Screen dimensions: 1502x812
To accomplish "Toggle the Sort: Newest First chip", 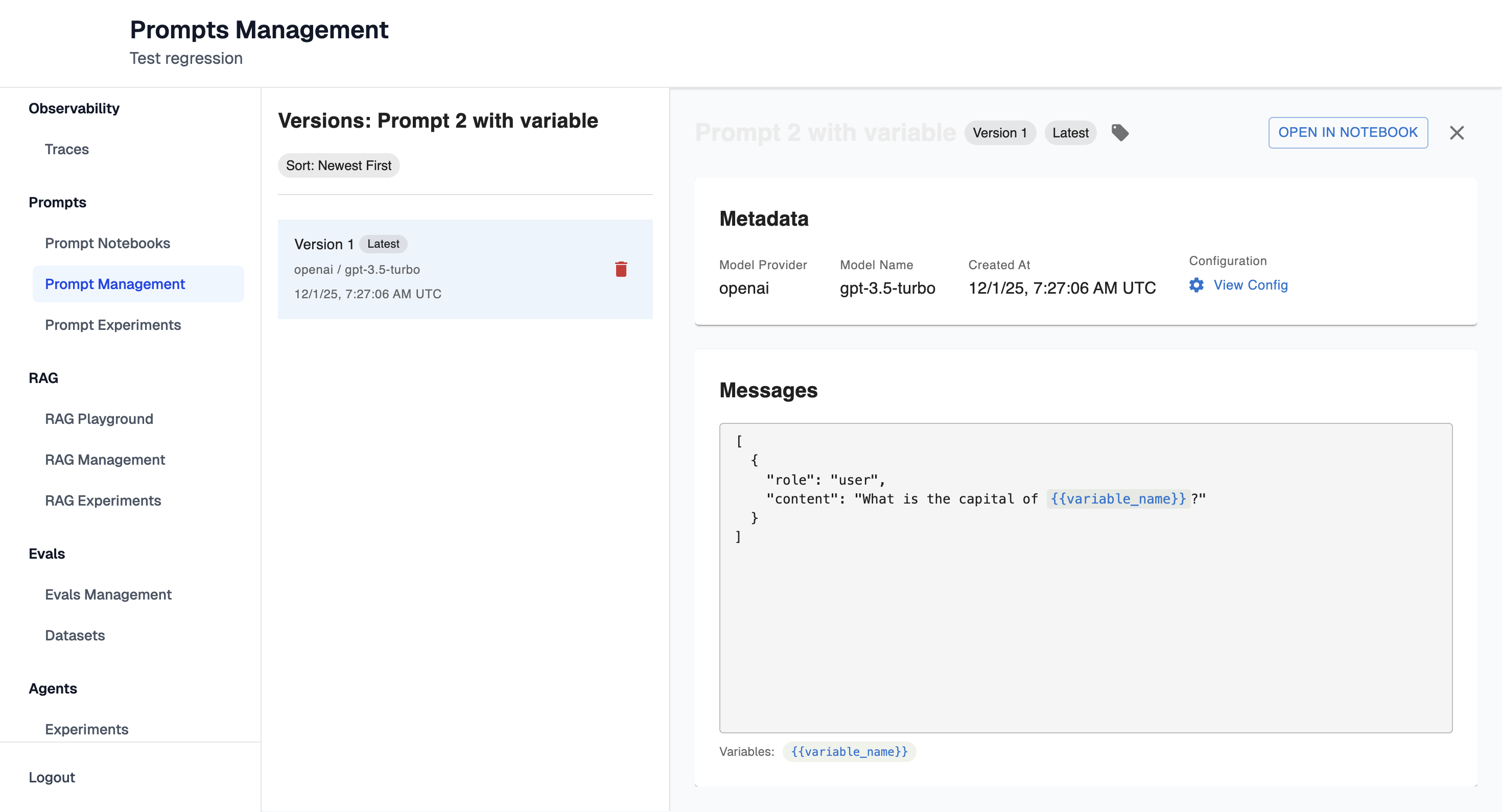I will pyautogui.click(x=338, y=165).
